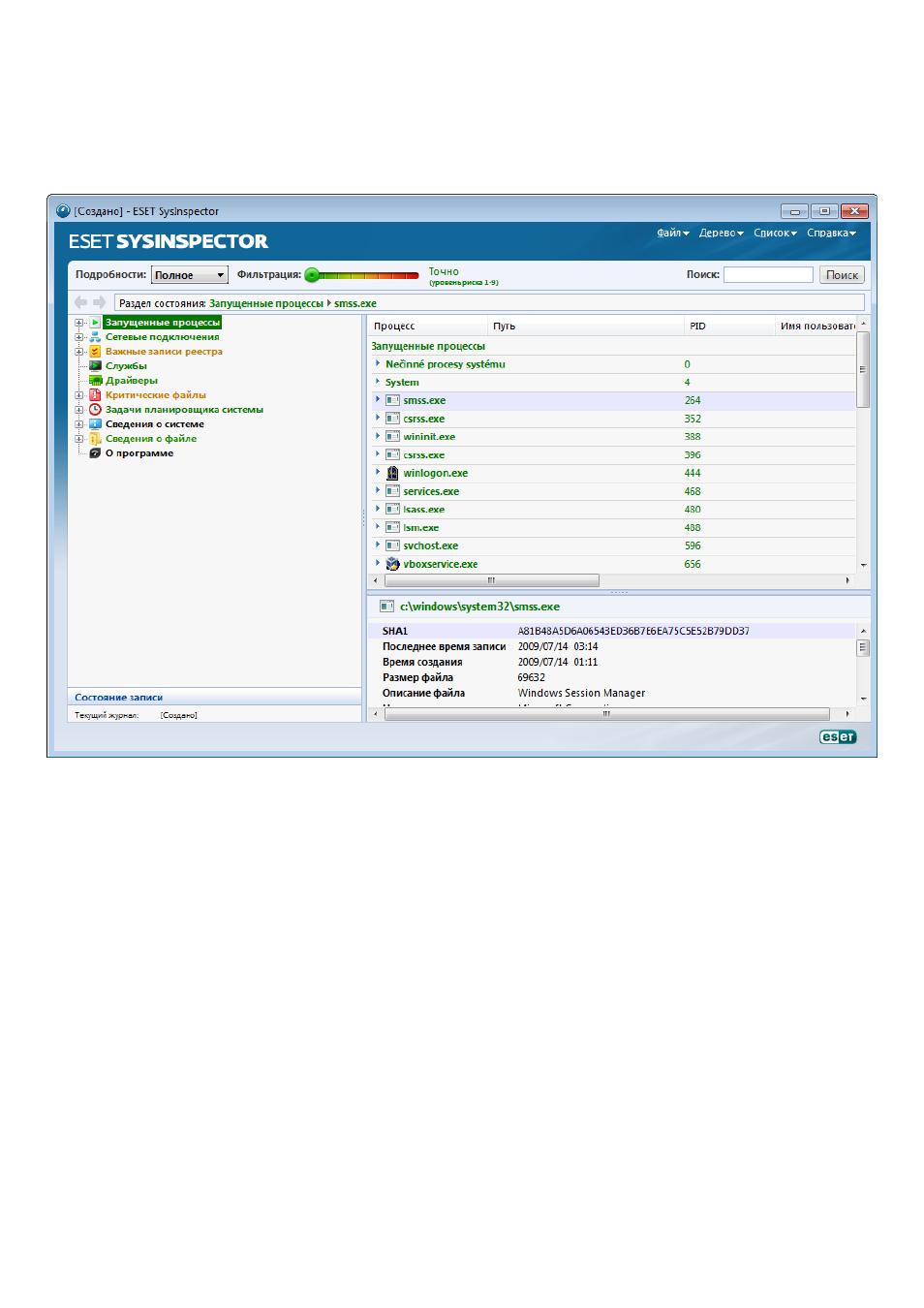Click inside the Поиск search input field

[768, 275]
